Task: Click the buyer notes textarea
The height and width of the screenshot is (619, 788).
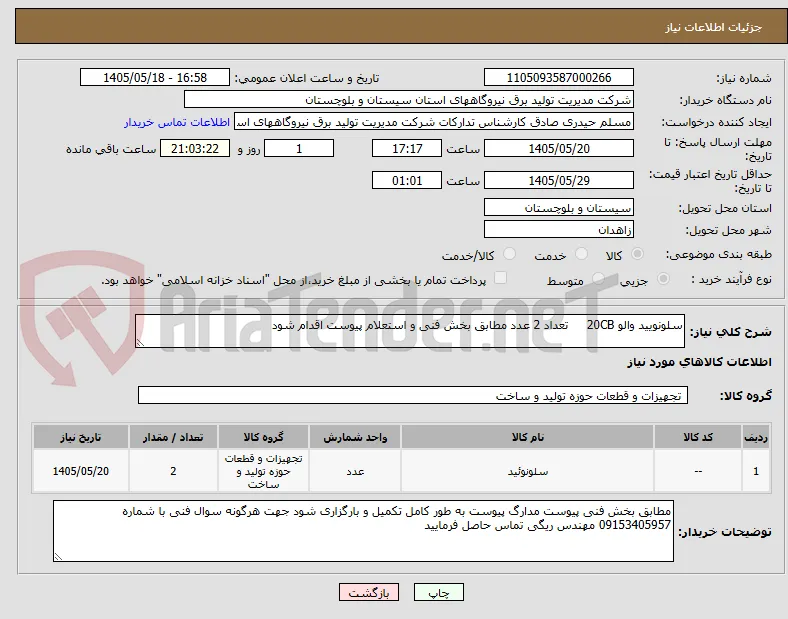Action: click(363, 531)
